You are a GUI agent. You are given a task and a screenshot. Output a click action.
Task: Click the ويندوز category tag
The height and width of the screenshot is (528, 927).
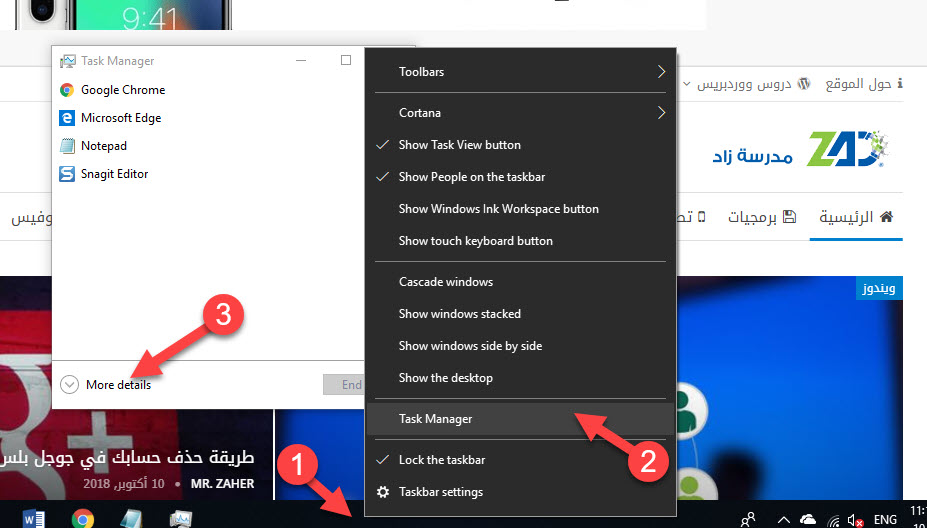879,289
